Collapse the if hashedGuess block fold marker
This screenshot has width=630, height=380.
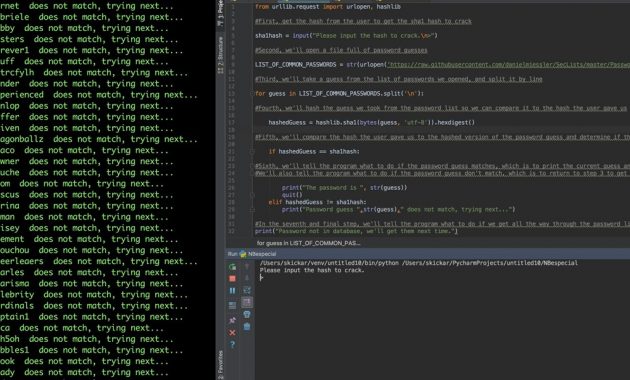pos(252,152)
